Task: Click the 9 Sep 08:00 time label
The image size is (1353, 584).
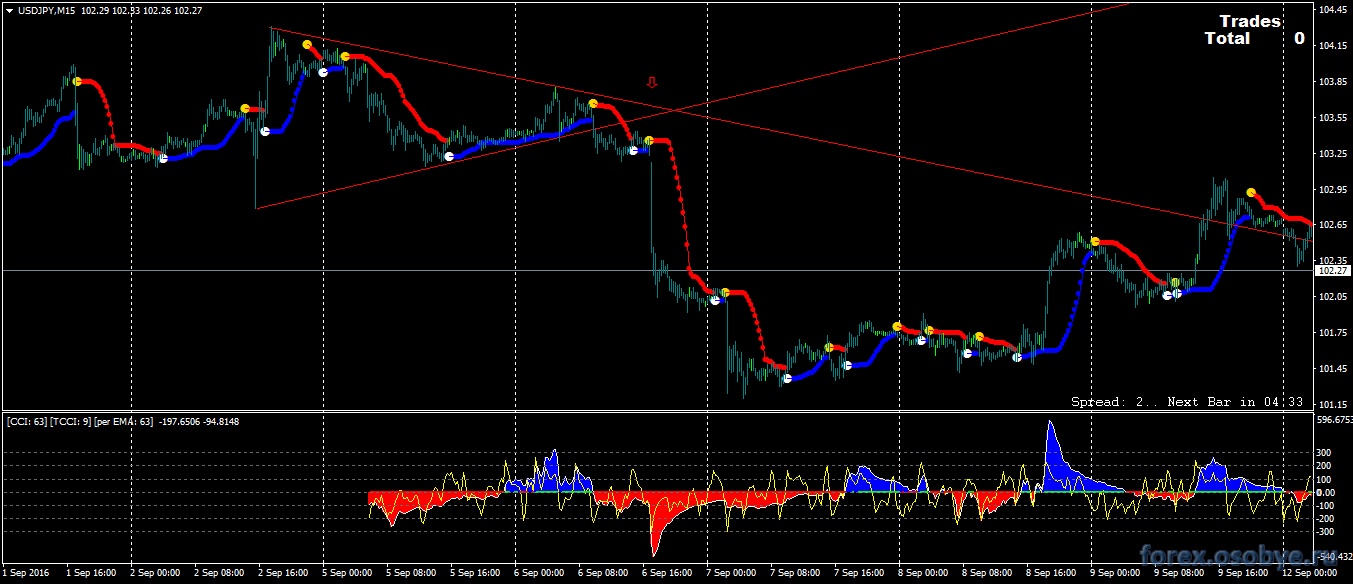Action: click(x=1180, y=574)
